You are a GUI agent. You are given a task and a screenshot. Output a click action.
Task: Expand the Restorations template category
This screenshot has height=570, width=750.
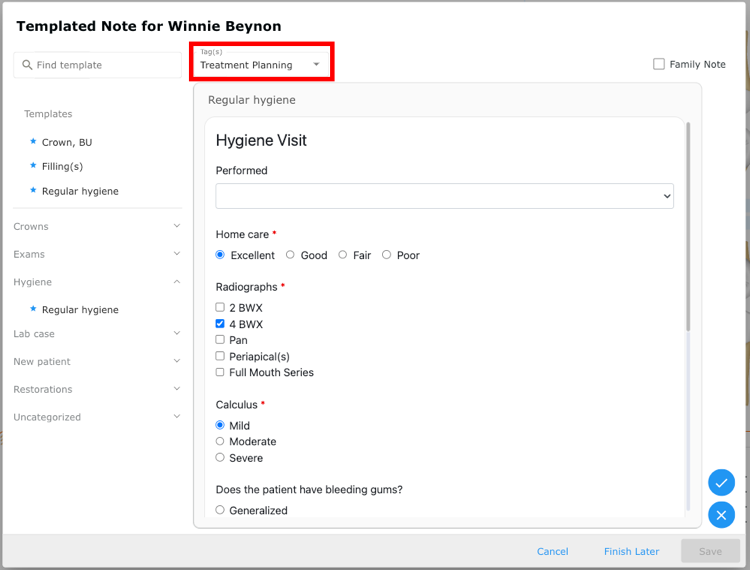pos(97,389)
